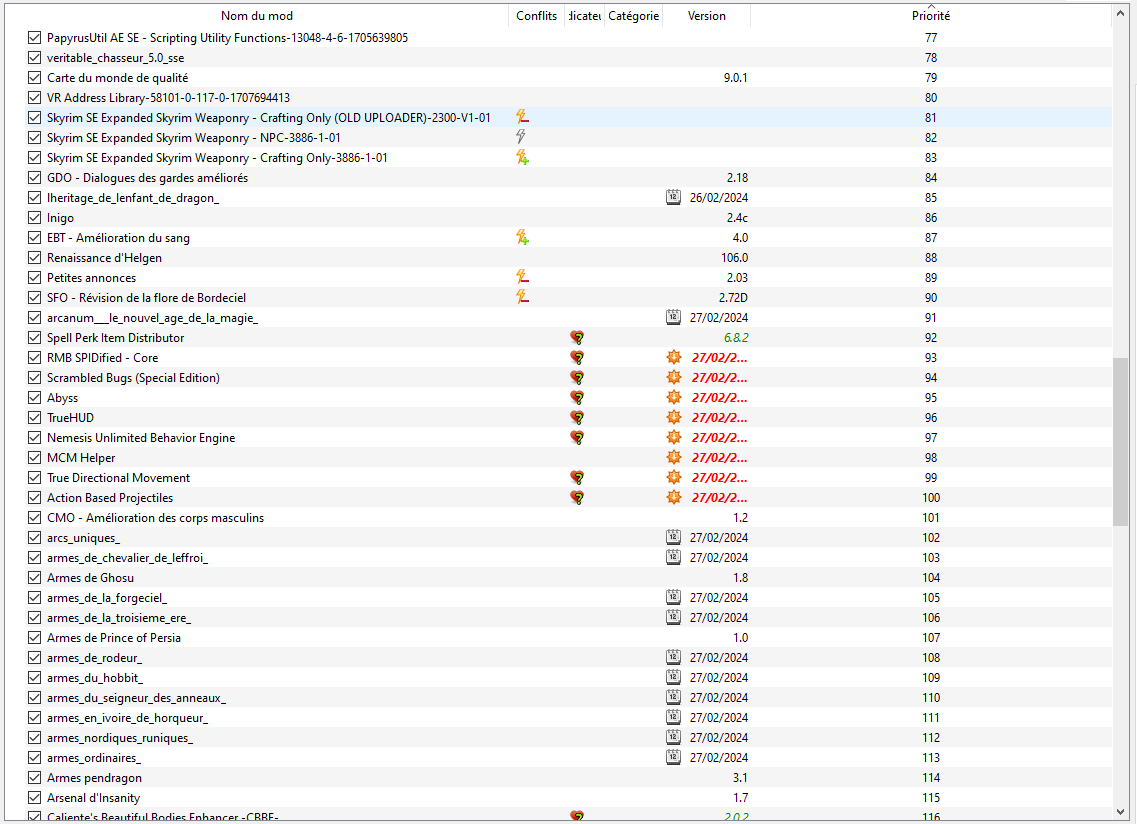Click conflict icon for Crafting Only (OLD UPLOADER) mod
The image size is (1137, 824).
pos(522,117)
